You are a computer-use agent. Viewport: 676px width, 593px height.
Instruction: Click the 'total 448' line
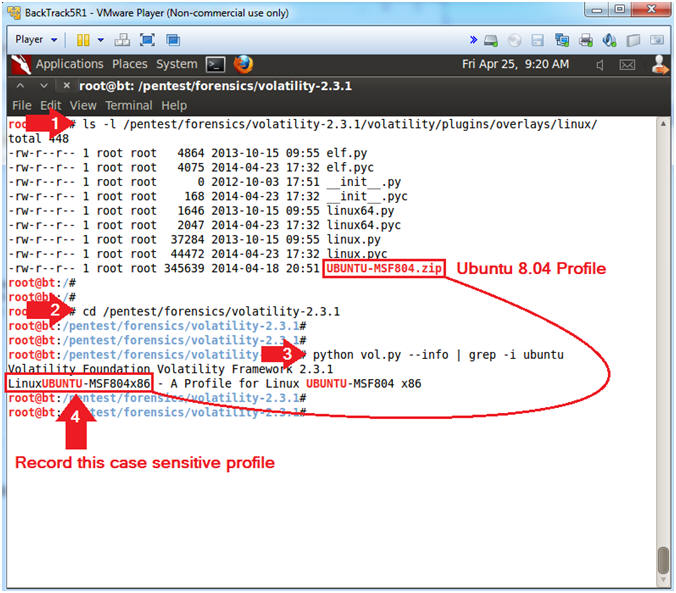tap(38, 139)
